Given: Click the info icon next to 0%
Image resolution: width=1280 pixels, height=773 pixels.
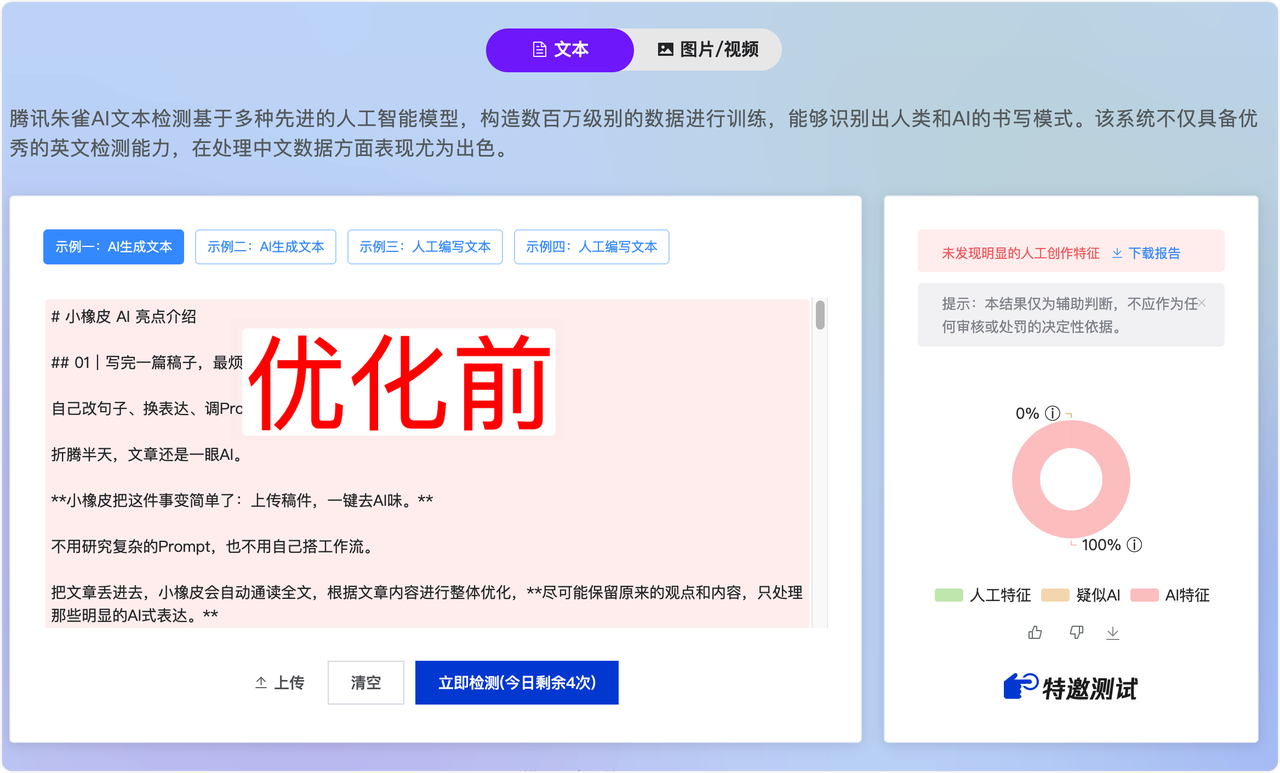Looking at the screenshot, I should 1052,413.
